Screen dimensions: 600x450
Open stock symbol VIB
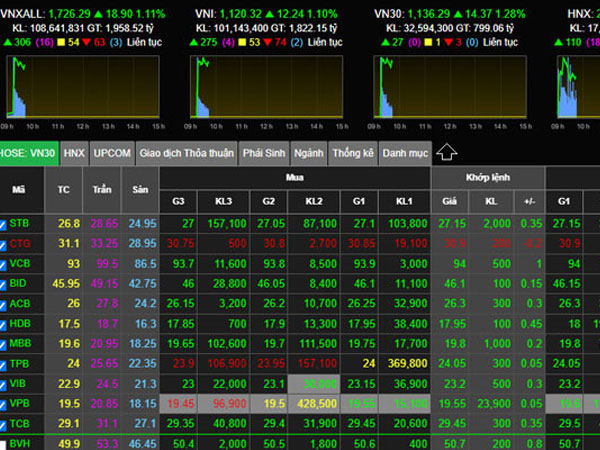click(x=18, y=383)
